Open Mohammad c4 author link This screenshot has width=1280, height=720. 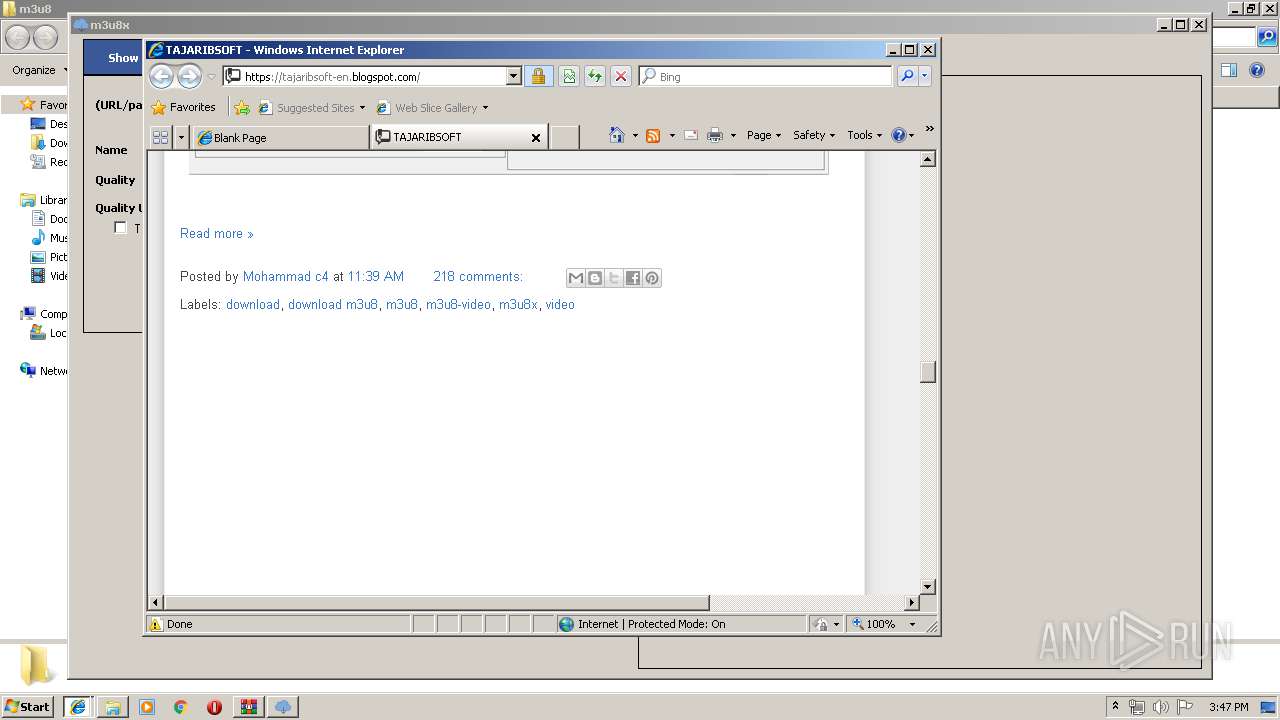286,277
